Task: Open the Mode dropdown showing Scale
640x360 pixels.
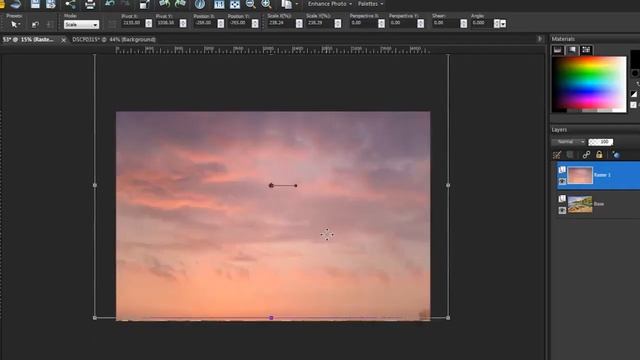Action: pos(81,24)
